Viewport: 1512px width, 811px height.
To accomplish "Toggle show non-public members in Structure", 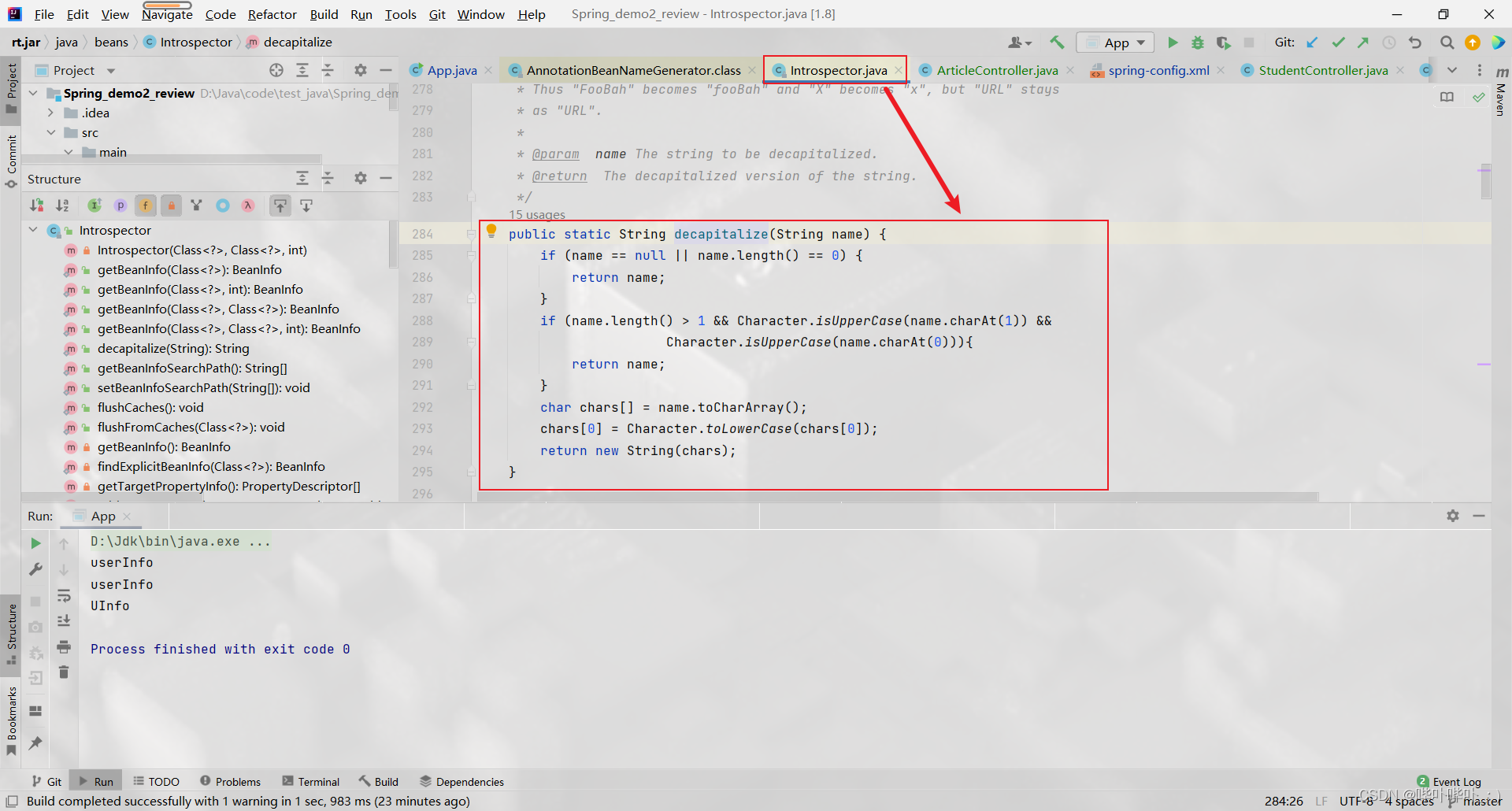I will pyautogui.click(x=171, y=206).
